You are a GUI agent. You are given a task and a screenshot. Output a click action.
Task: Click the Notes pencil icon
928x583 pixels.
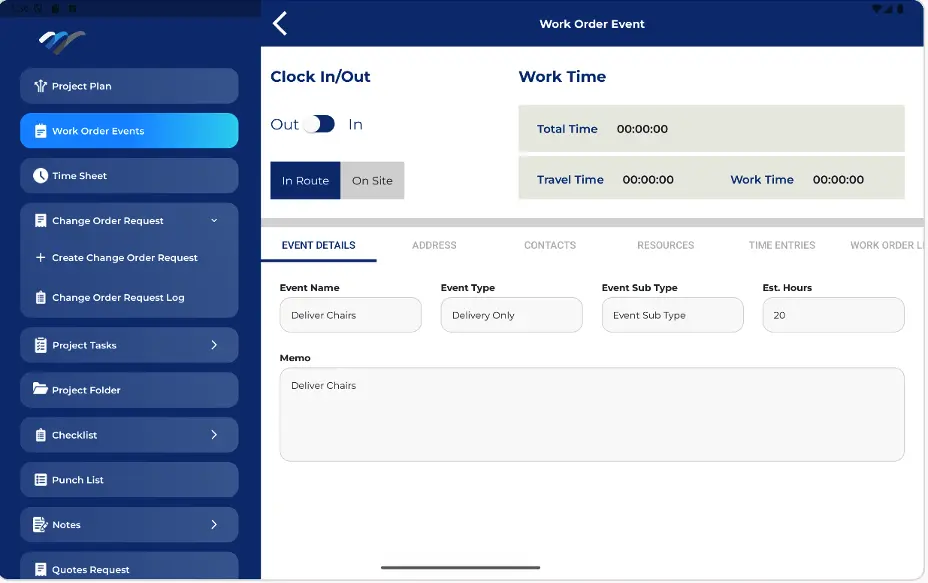pyautogui.click(x=40, y=524)
